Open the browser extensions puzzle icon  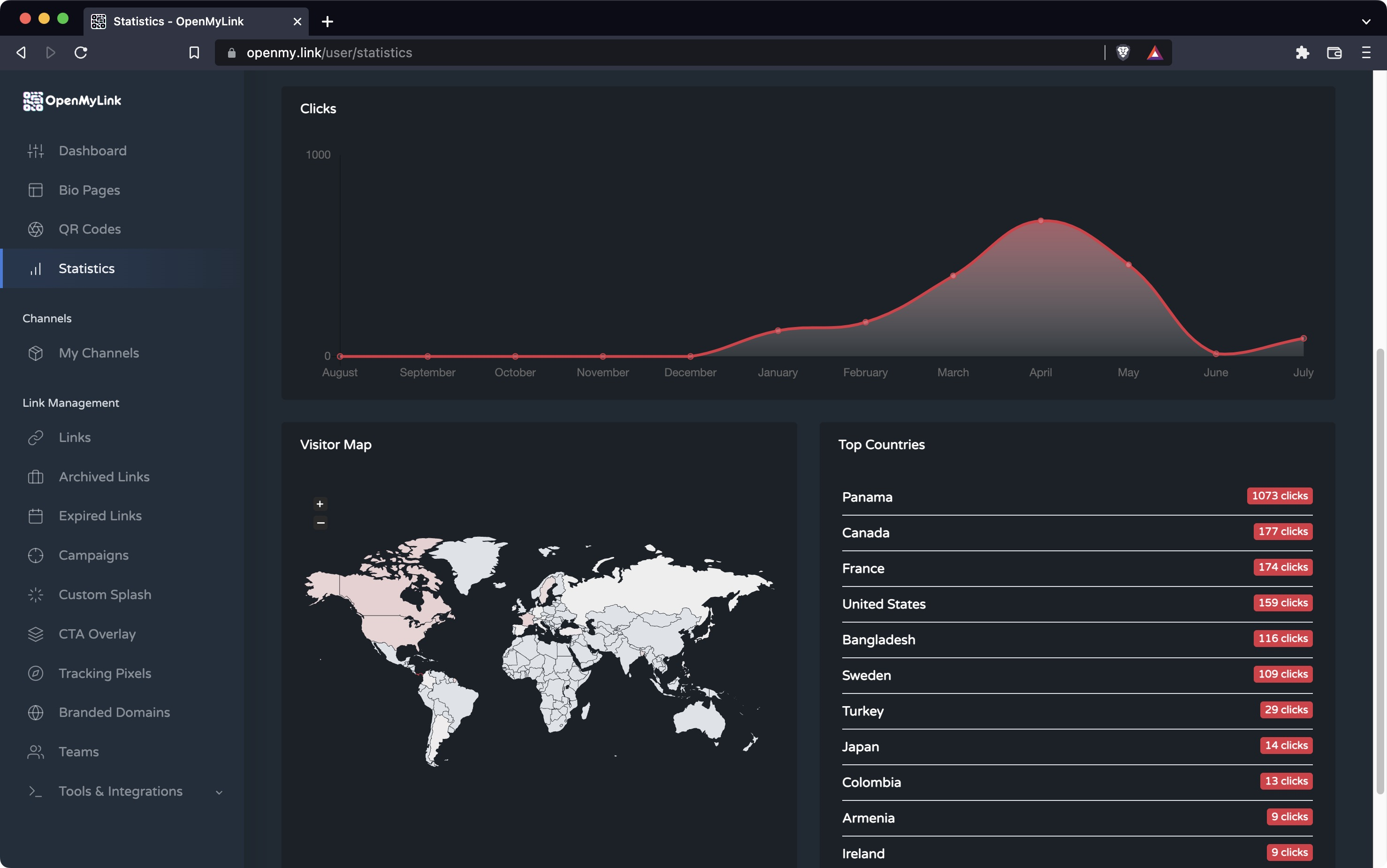[x=1302, y=53]
